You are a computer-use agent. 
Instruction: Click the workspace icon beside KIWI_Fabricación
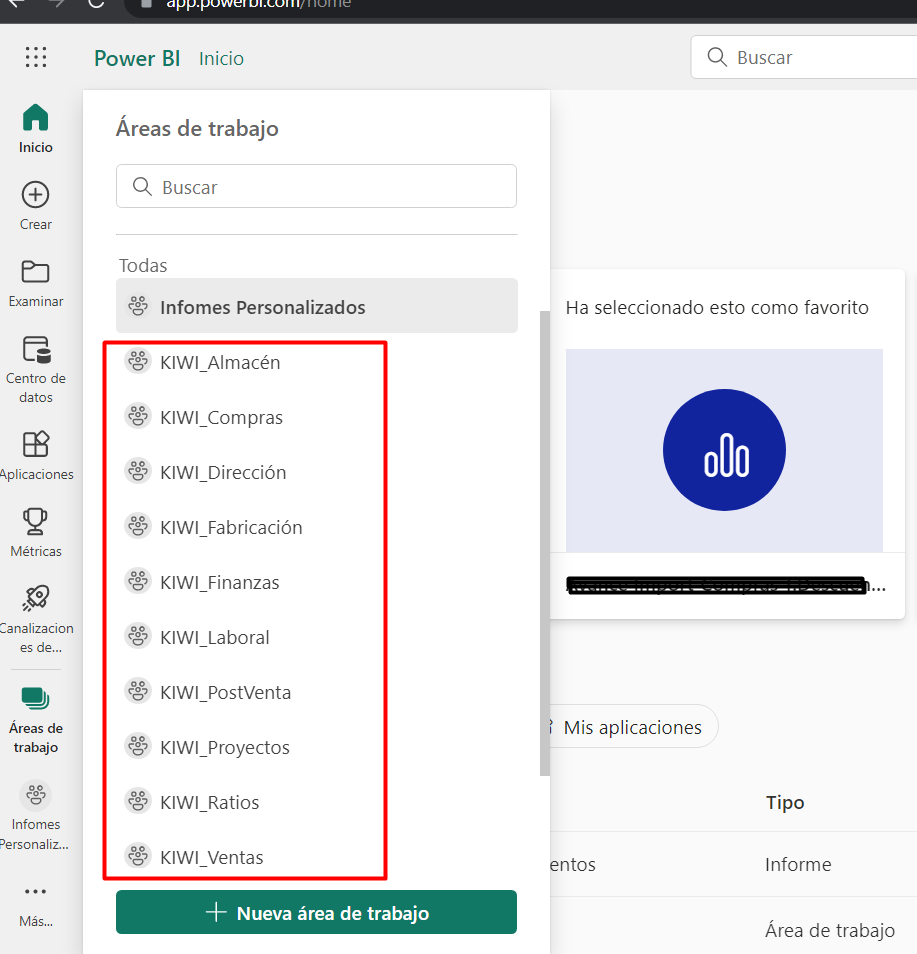tap(138, 526)
